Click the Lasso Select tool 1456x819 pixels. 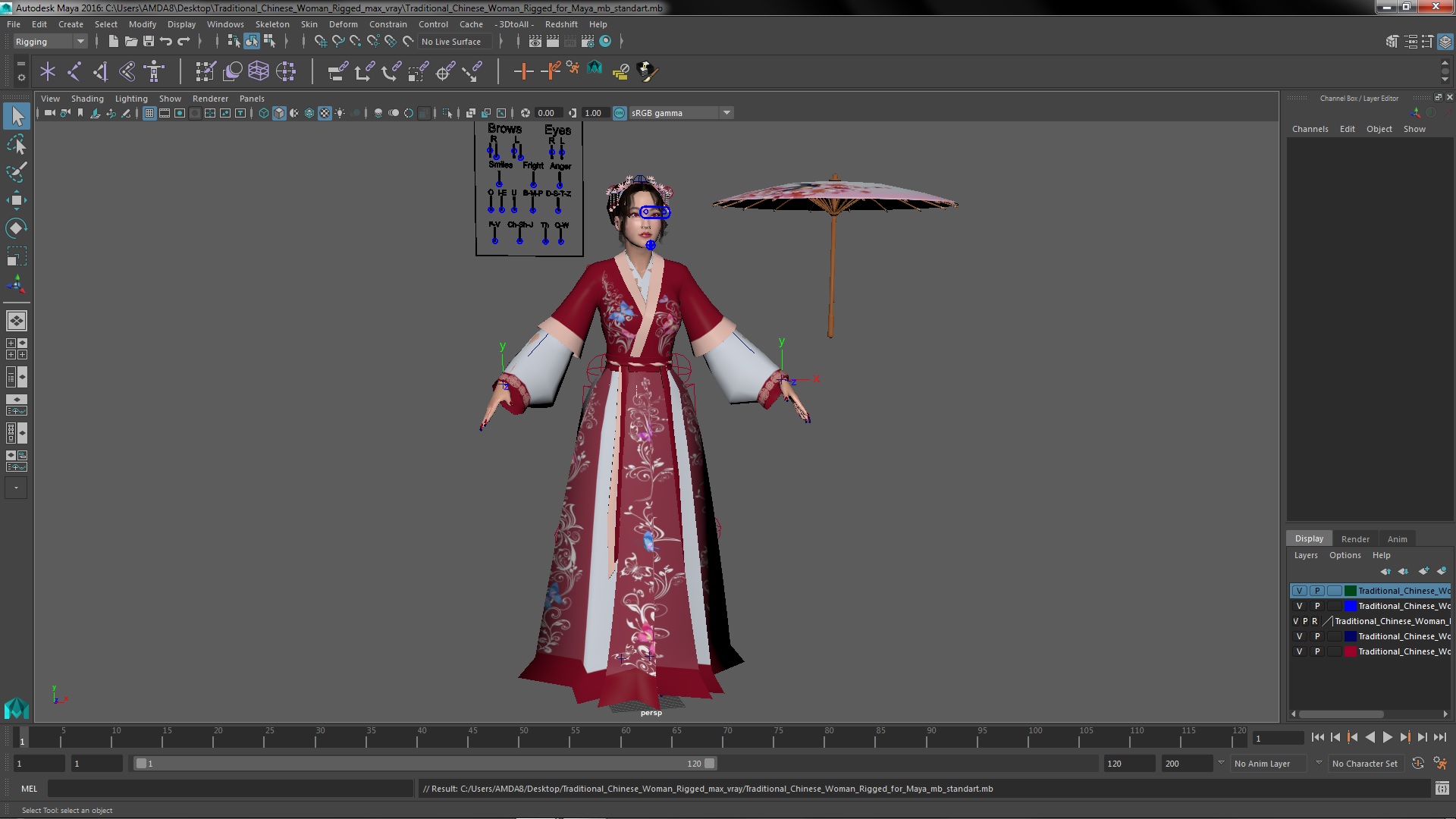pos(16,144)
